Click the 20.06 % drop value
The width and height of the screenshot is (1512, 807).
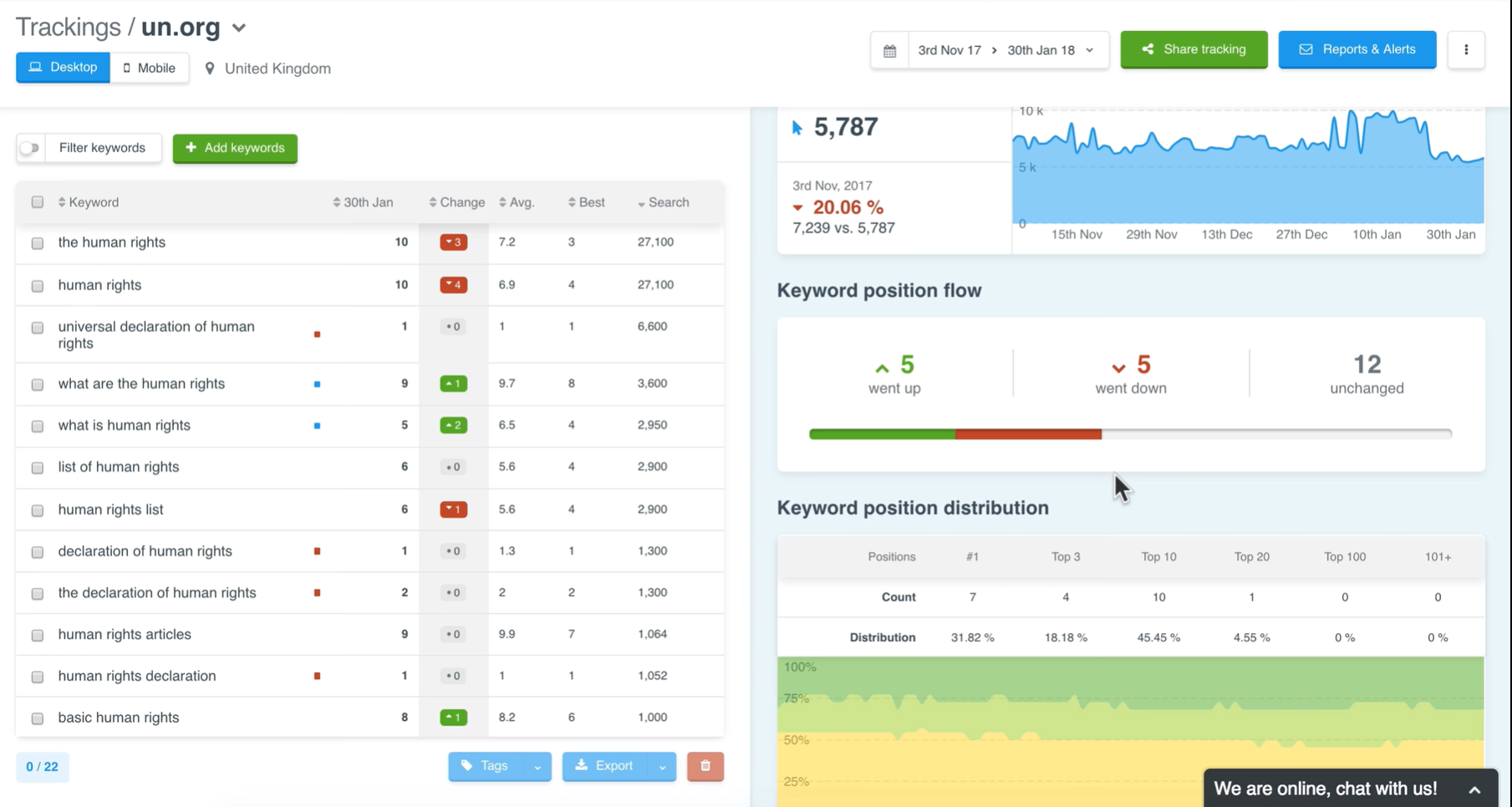[x=848, y=207]
